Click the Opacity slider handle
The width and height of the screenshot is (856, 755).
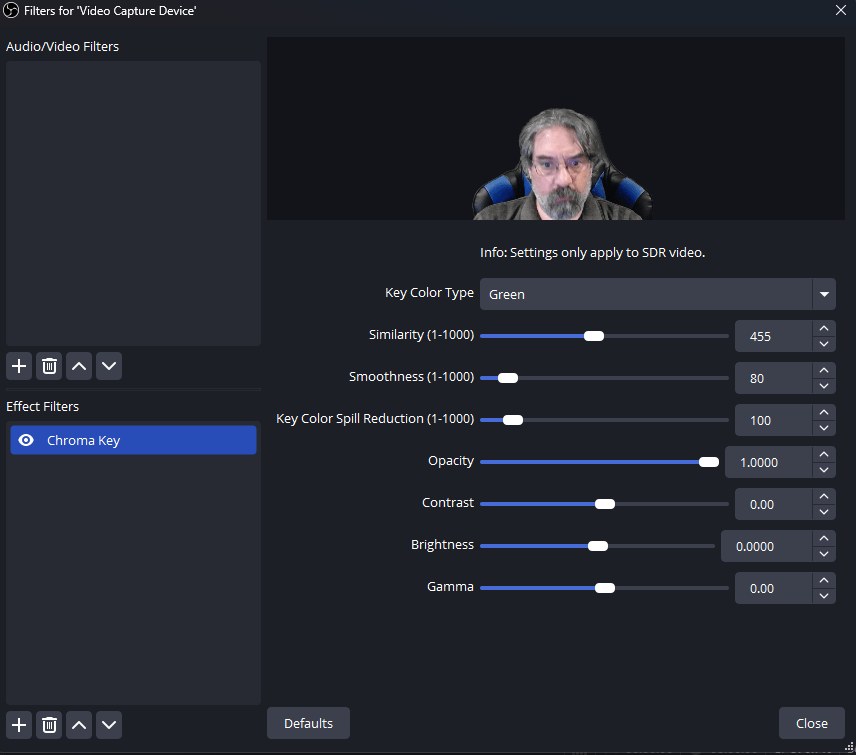[x=709, y=462]
